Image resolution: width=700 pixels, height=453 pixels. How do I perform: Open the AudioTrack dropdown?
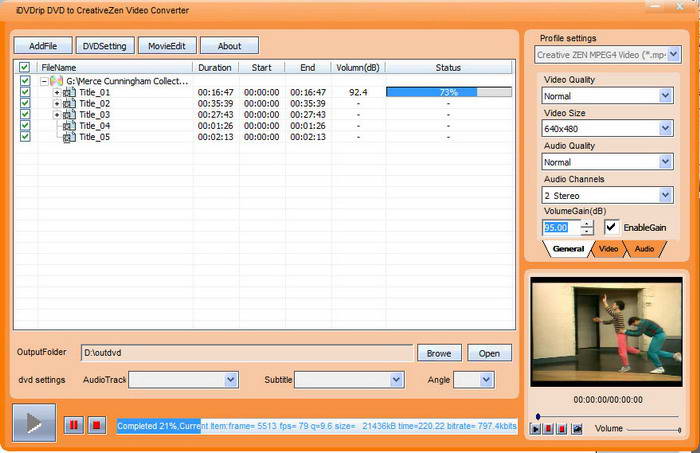coord(230,380)
